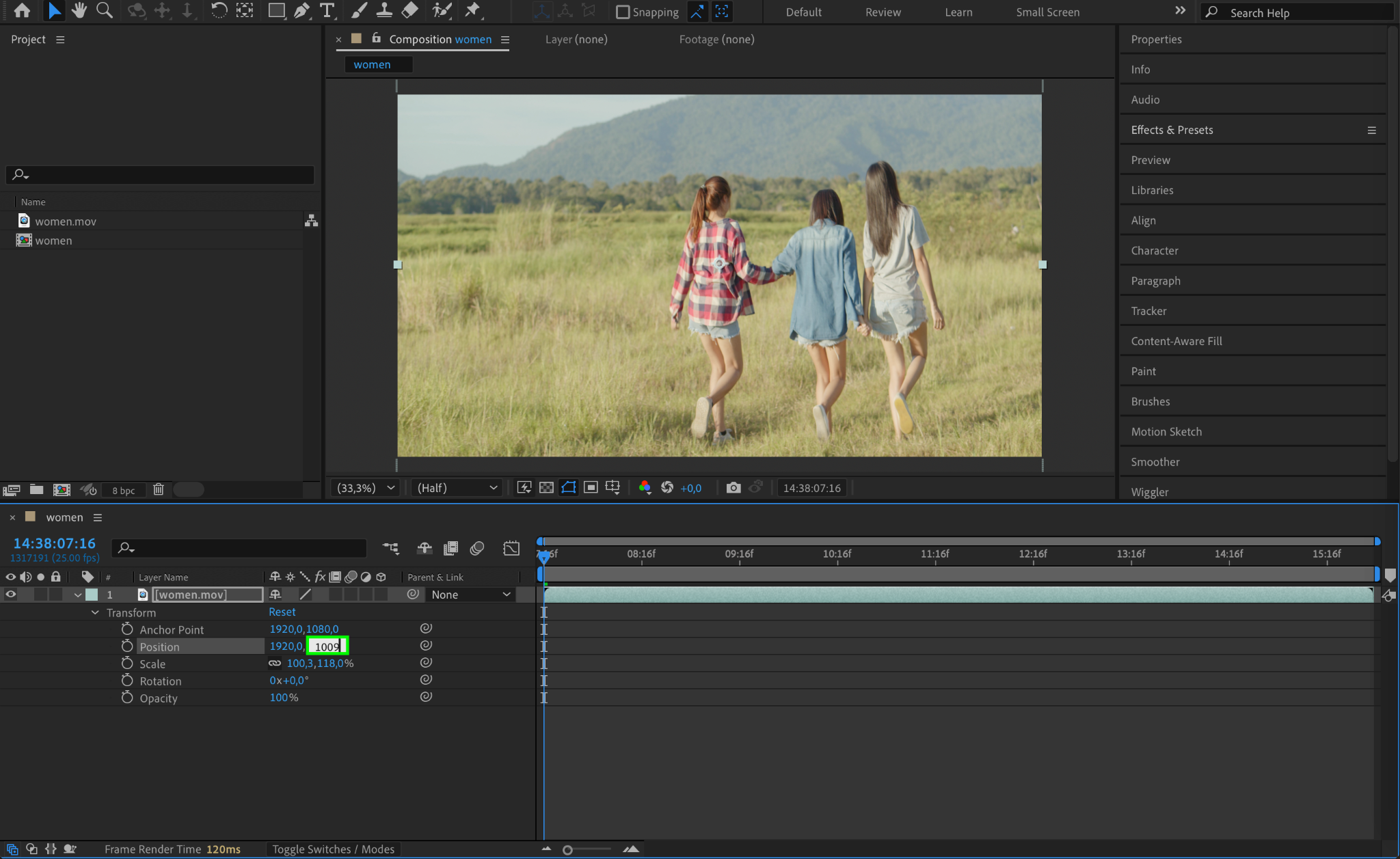Create a new folder in Project panel
Viewport: 1400px width, 859px height.
[x=37, y=489]
